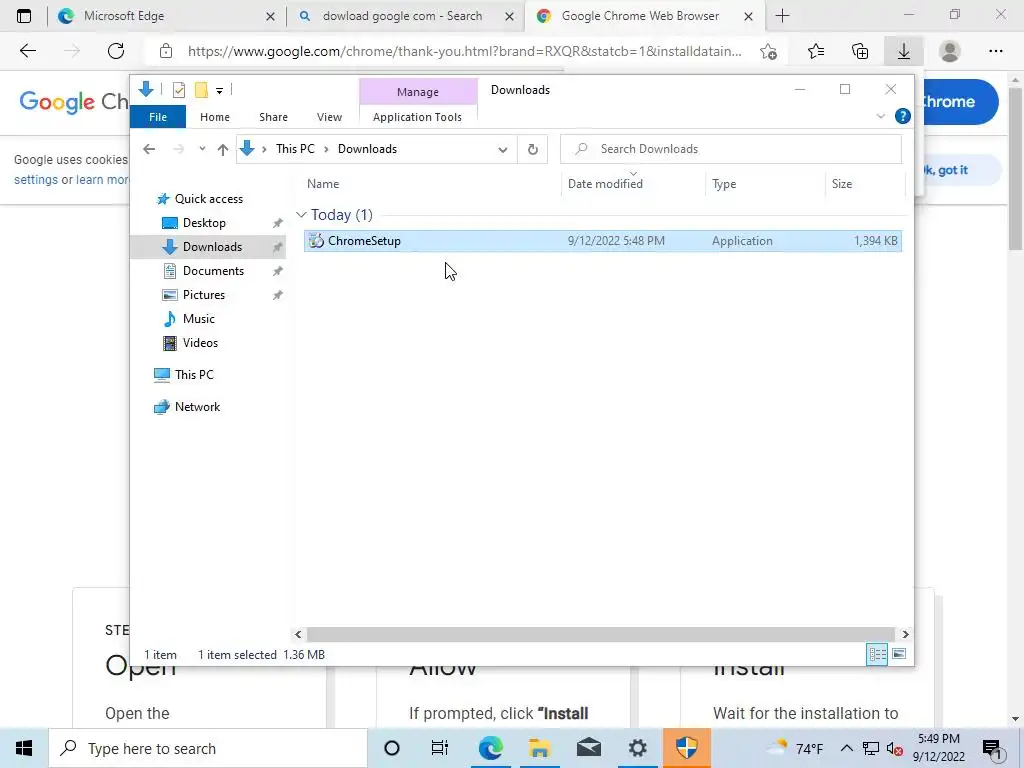
Task: Click root chevron before This PC breadcrumb
Action: (x=264, y=150)
